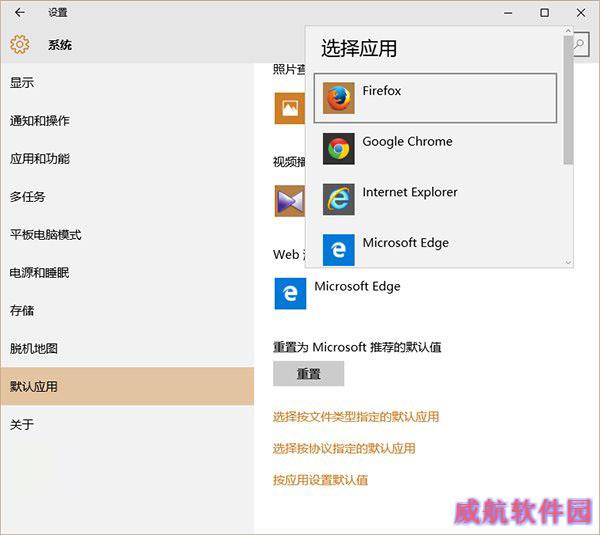Click the back arrow in the title bar
The width and height of the screenshot is (600, 535).
click(20, 12)
